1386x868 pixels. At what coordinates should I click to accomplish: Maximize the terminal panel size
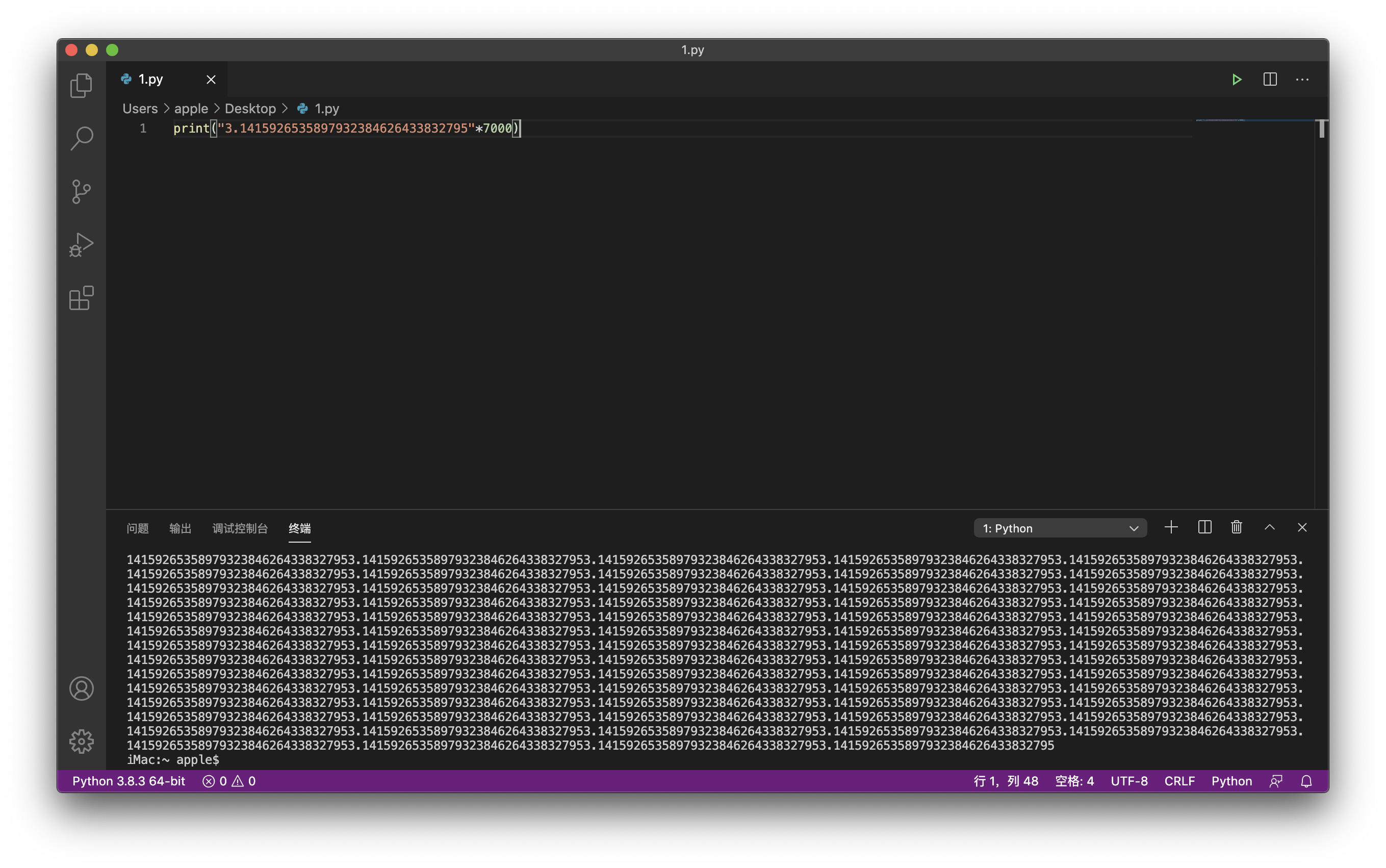pos(1270,527)
